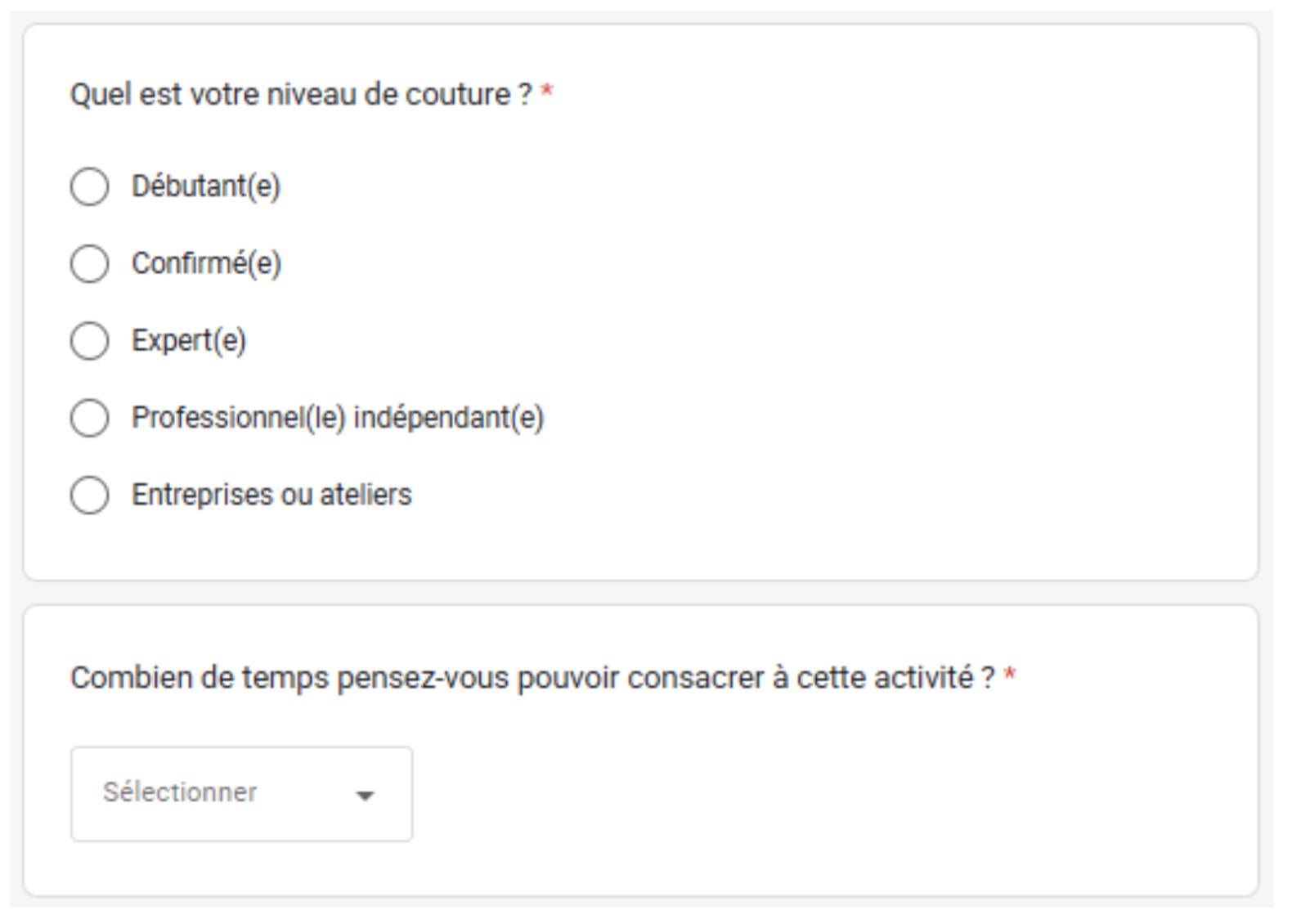Pick the Expert(e) radio option

tap(89, 341)
